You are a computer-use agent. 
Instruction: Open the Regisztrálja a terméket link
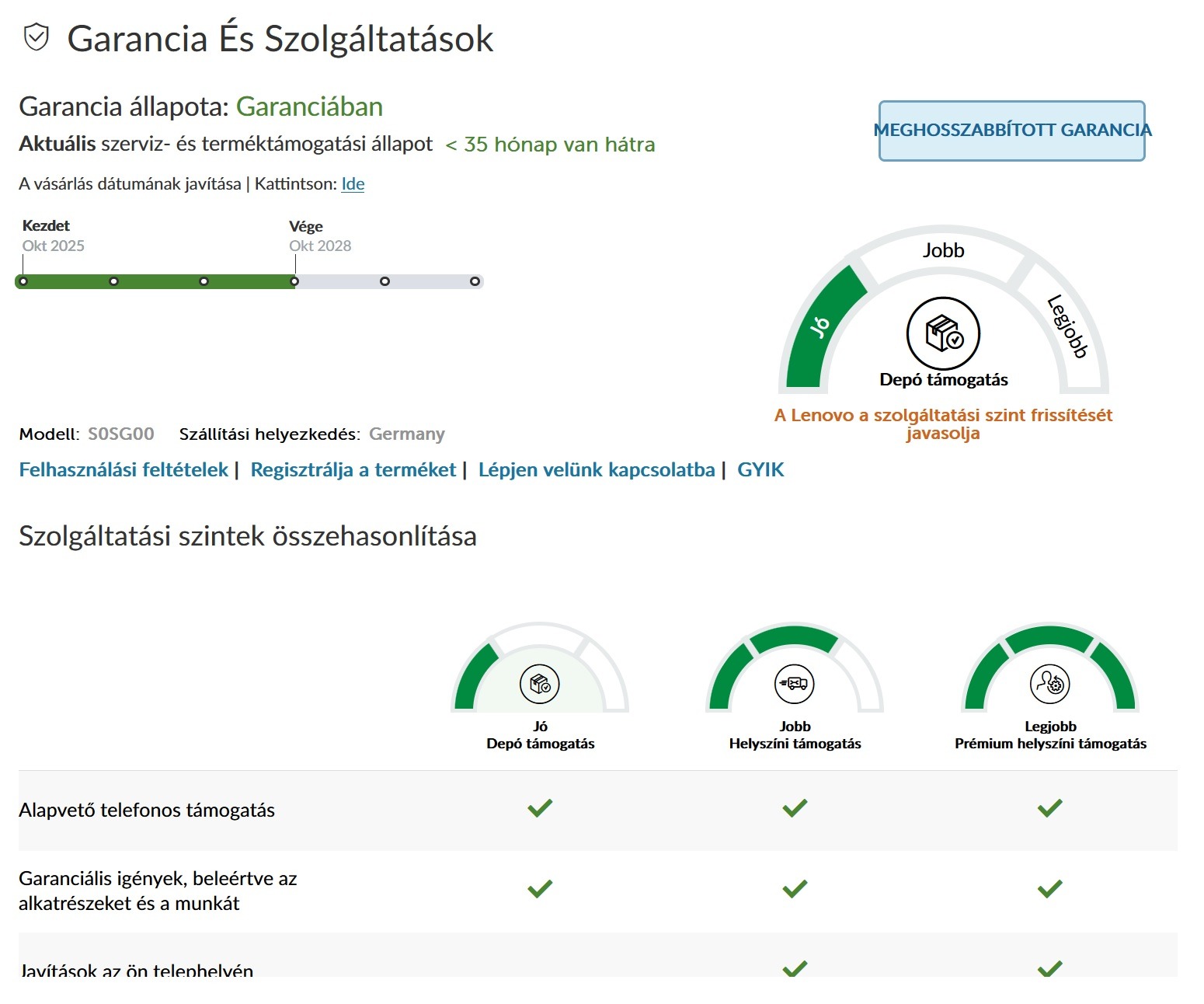(x=353, y=470)
